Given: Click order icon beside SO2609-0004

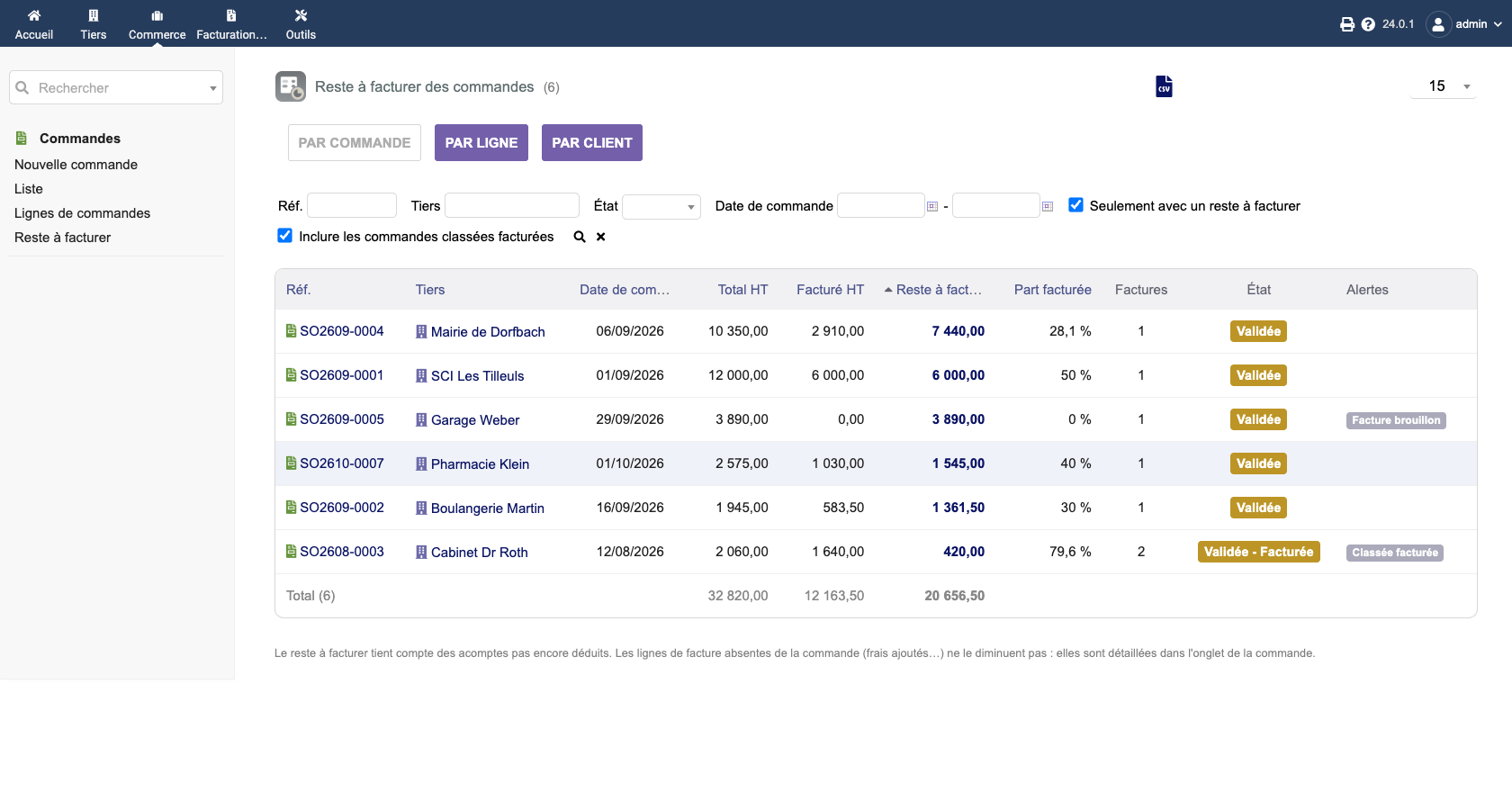Looking at the screenshot, I should (x=291, y=331).
